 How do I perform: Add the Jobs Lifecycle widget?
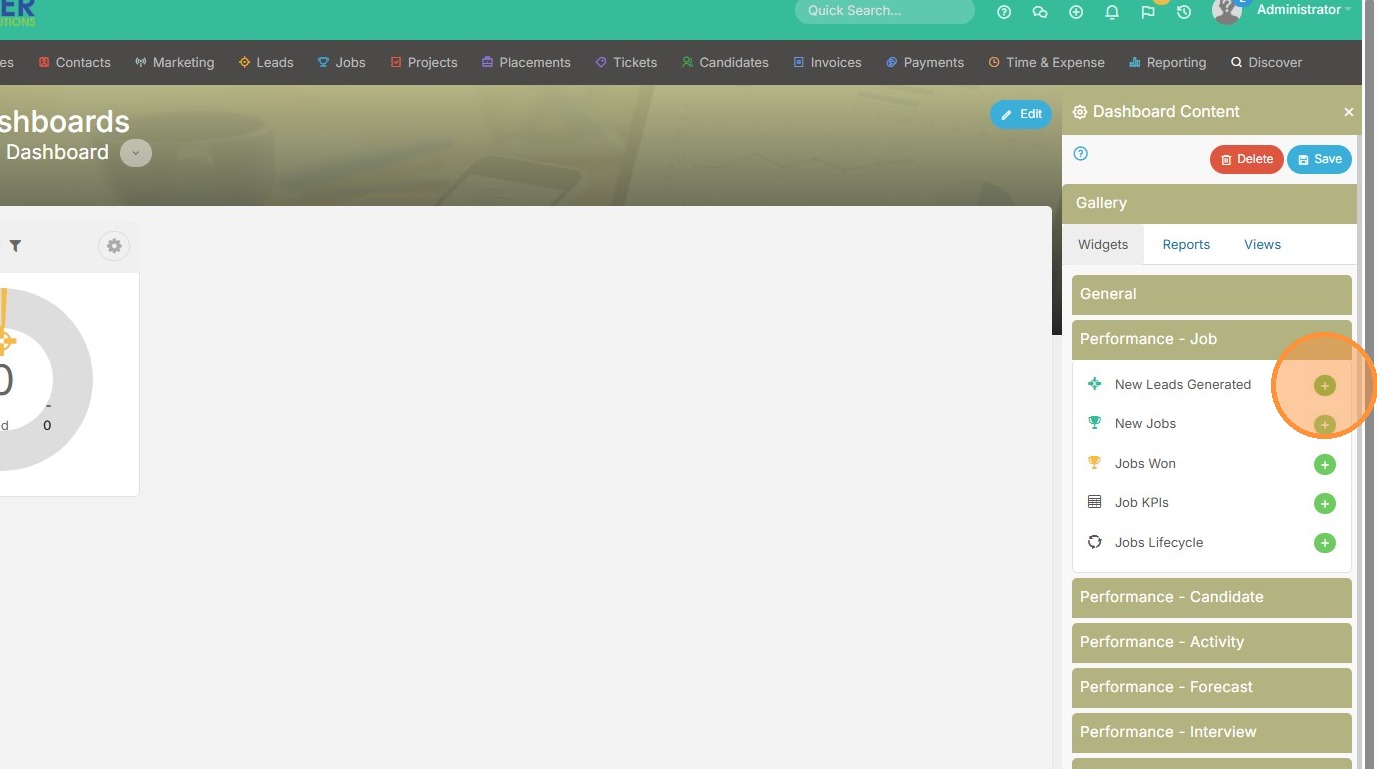coord(1324,543)
